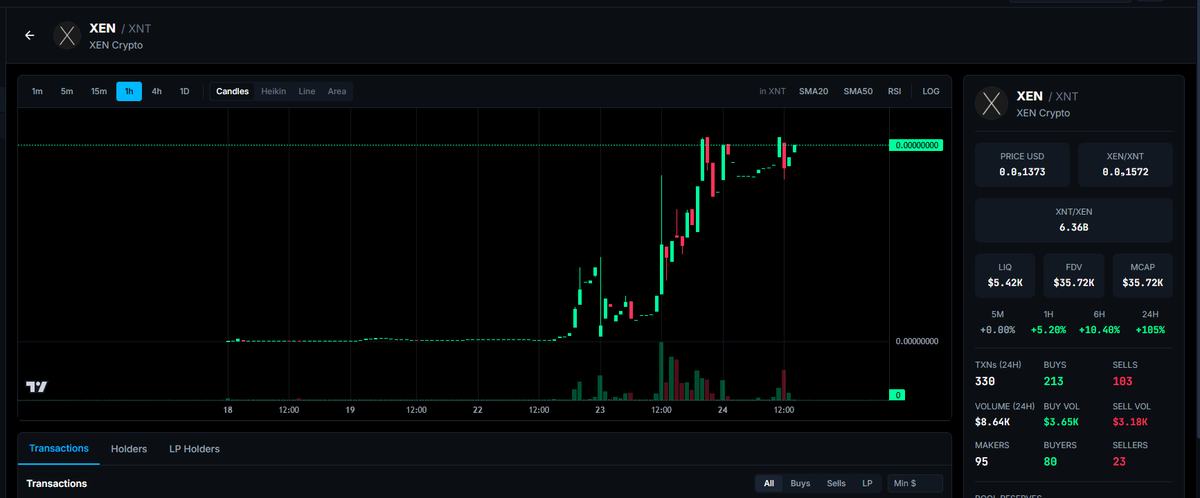Filter transactions by All
The width and height of the screenshot is (1200, 498).
click(769, 483)
